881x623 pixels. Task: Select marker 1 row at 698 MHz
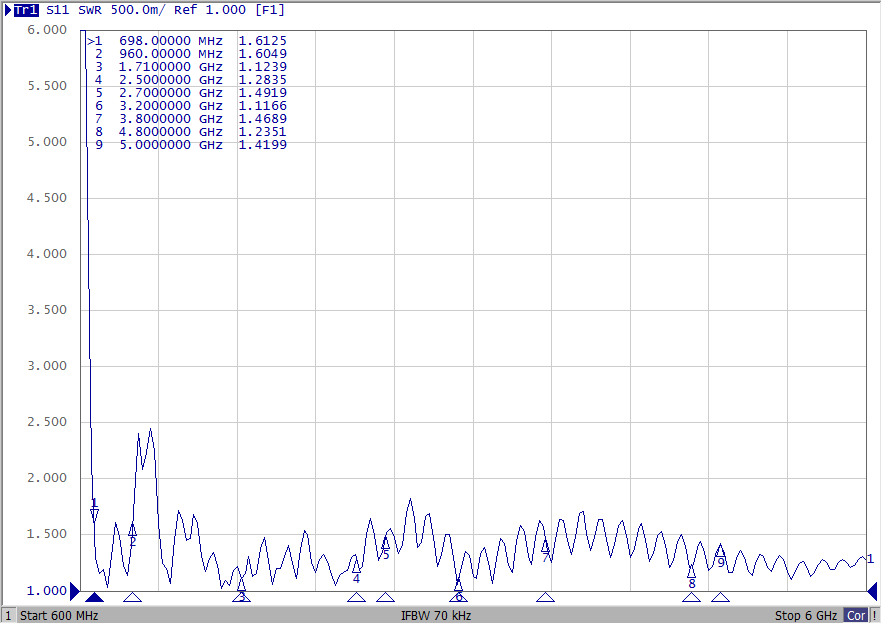coord(187,41)
